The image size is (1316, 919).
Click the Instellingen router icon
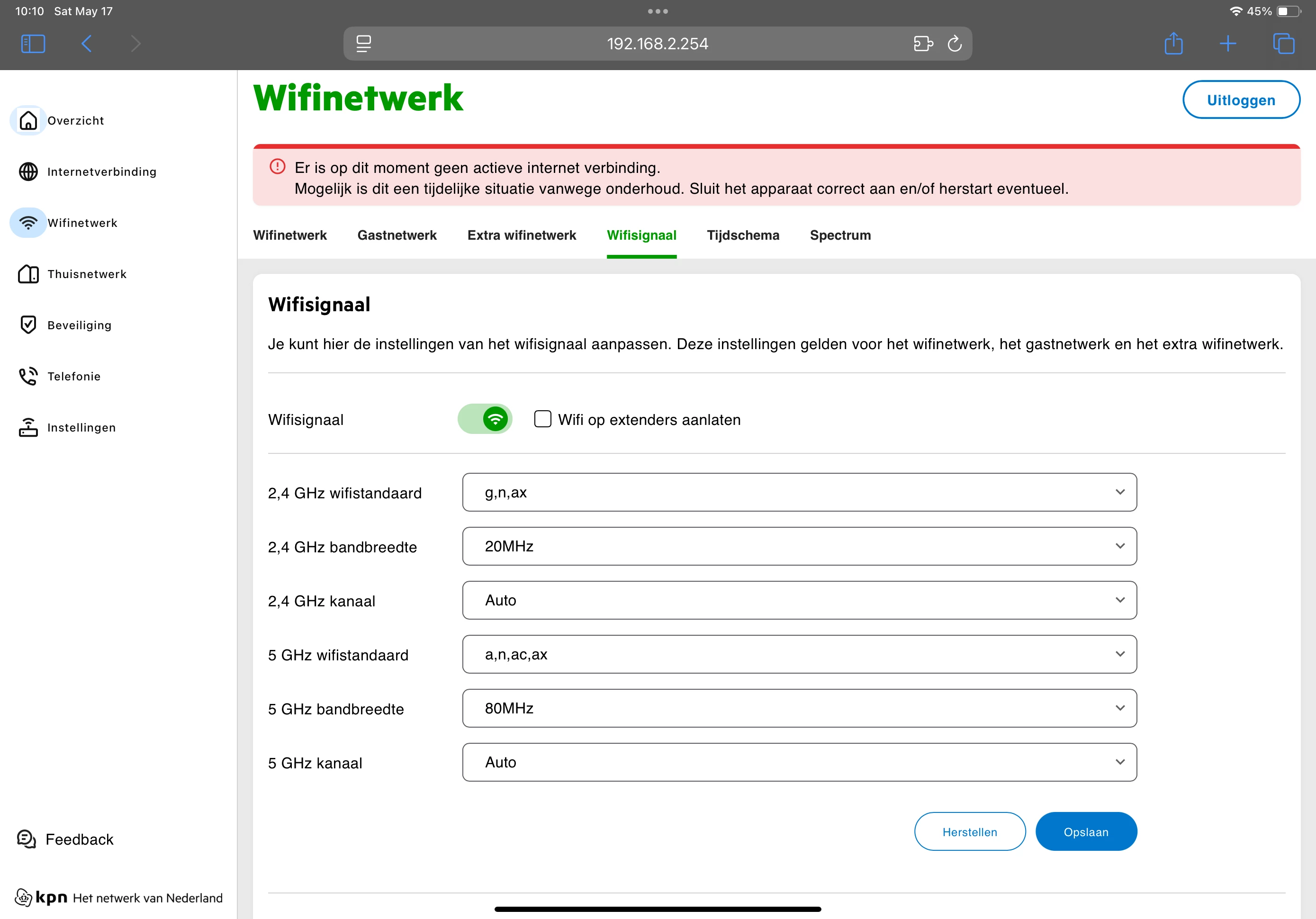tap(28, 428)
